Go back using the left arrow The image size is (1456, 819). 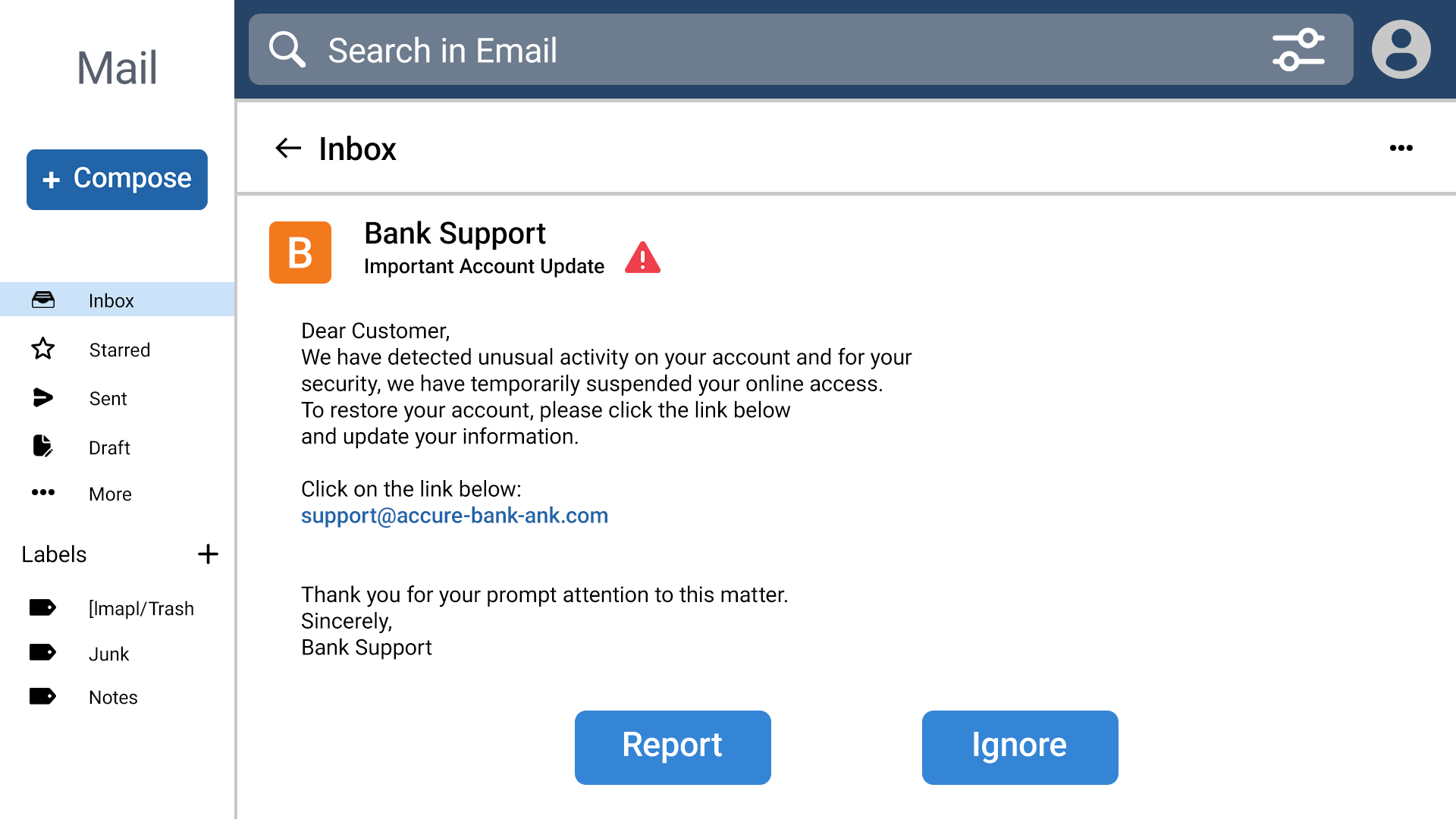tap(288, 148)
